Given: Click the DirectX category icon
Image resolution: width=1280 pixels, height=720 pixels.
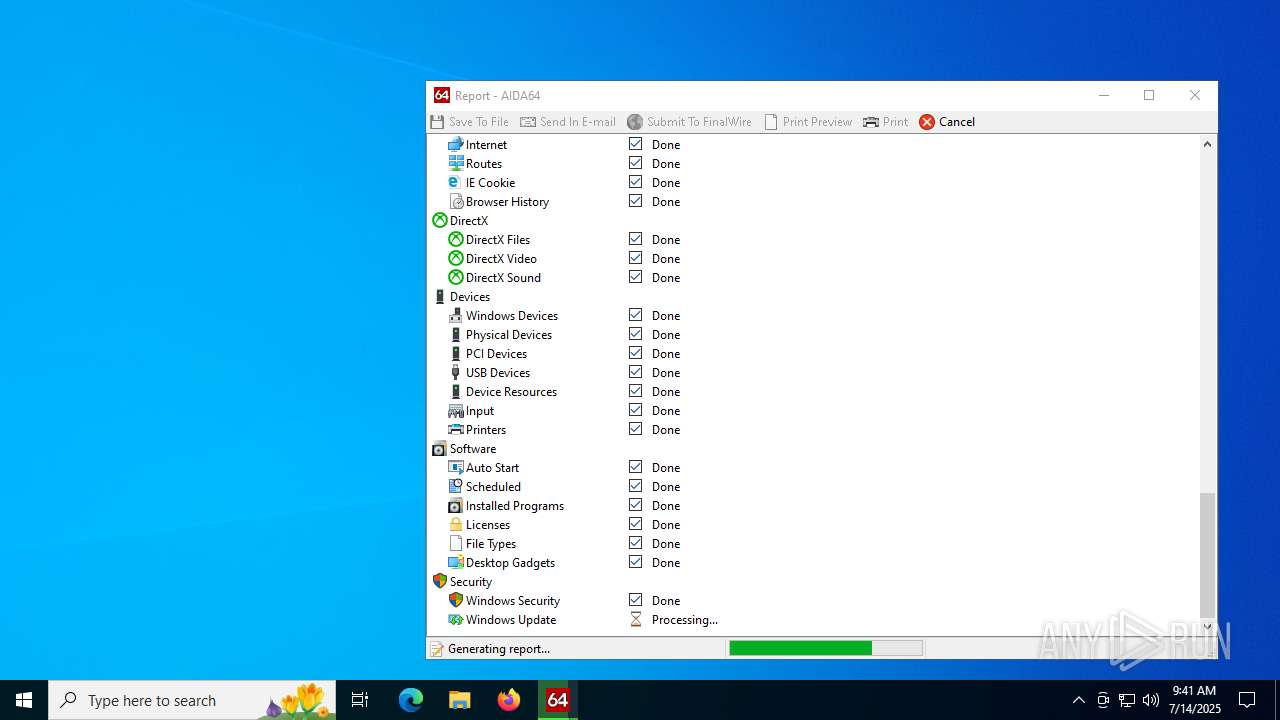Looking at the screenshot, I should [x=440, y=220].
